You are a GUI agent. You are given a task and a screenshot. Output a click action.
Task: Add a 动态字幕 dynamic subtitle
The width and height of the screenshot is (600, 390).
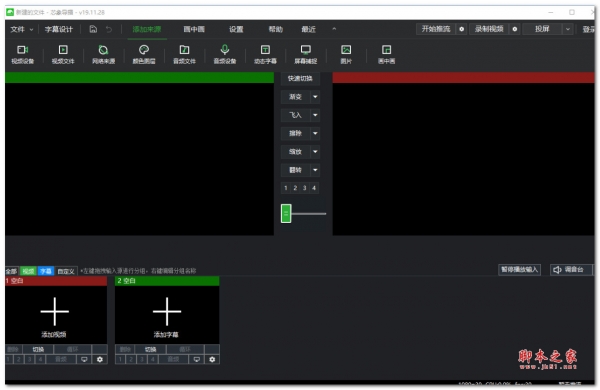[x=265, y=54]
